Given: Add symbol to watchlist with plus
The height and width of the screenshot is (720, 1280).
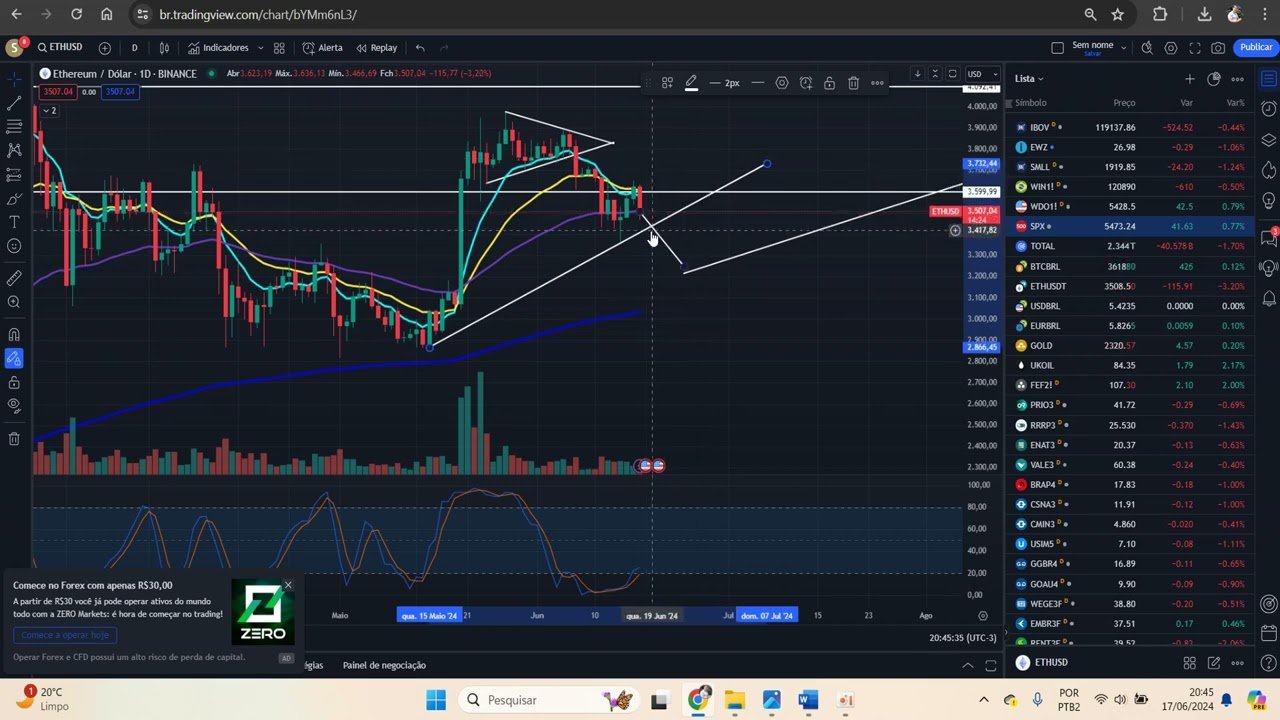Looking at the screenshot, I should coord(1190,78).
